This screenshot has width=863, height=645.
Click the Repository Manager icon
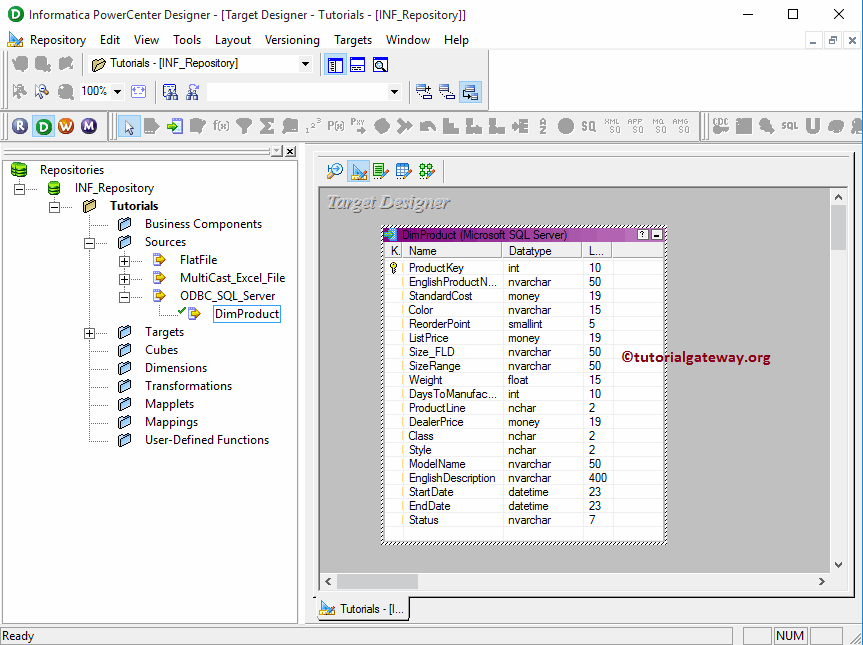click(x=19, y=126)
